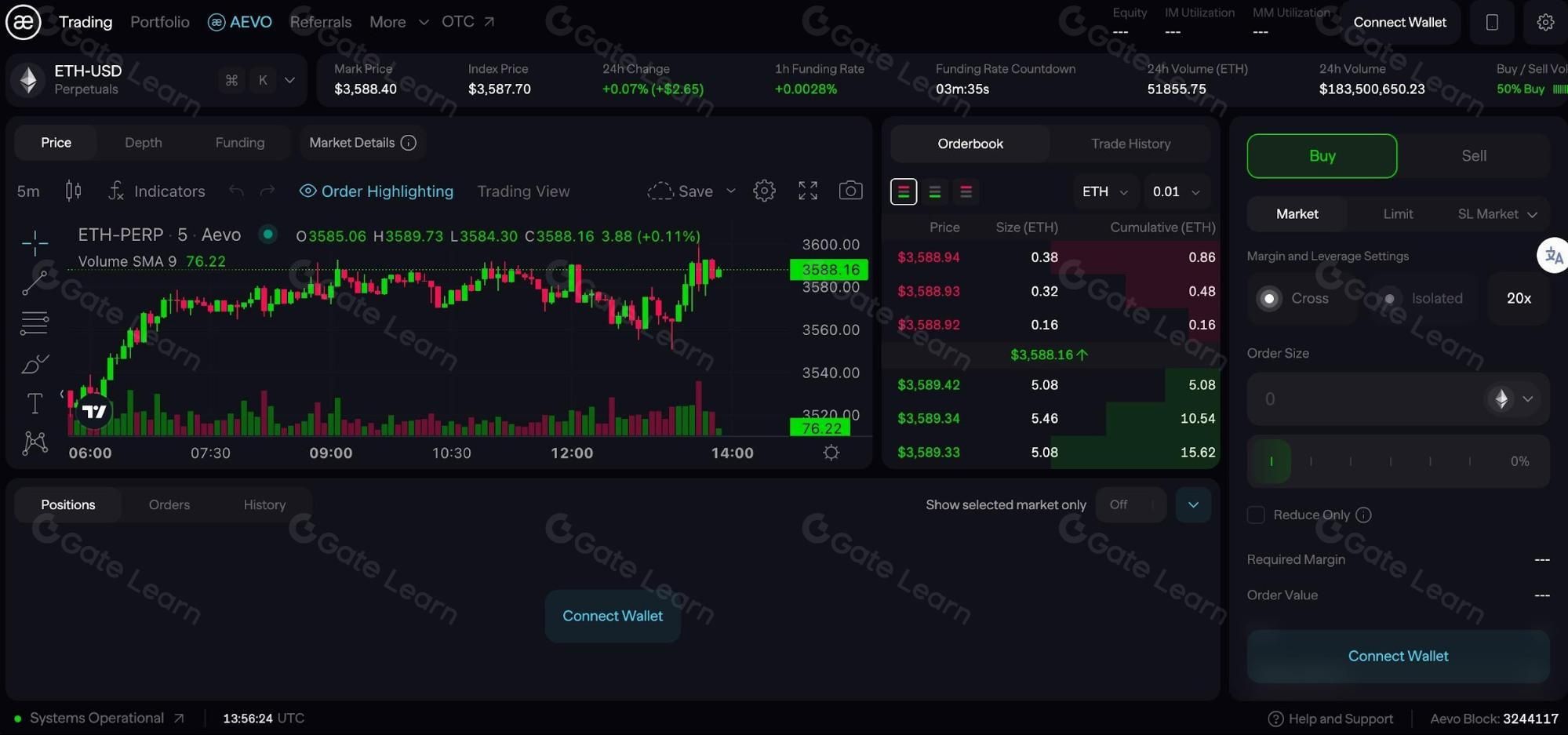Click order size percentage slider handle

pyautogui.click(x=1271, y=461)
